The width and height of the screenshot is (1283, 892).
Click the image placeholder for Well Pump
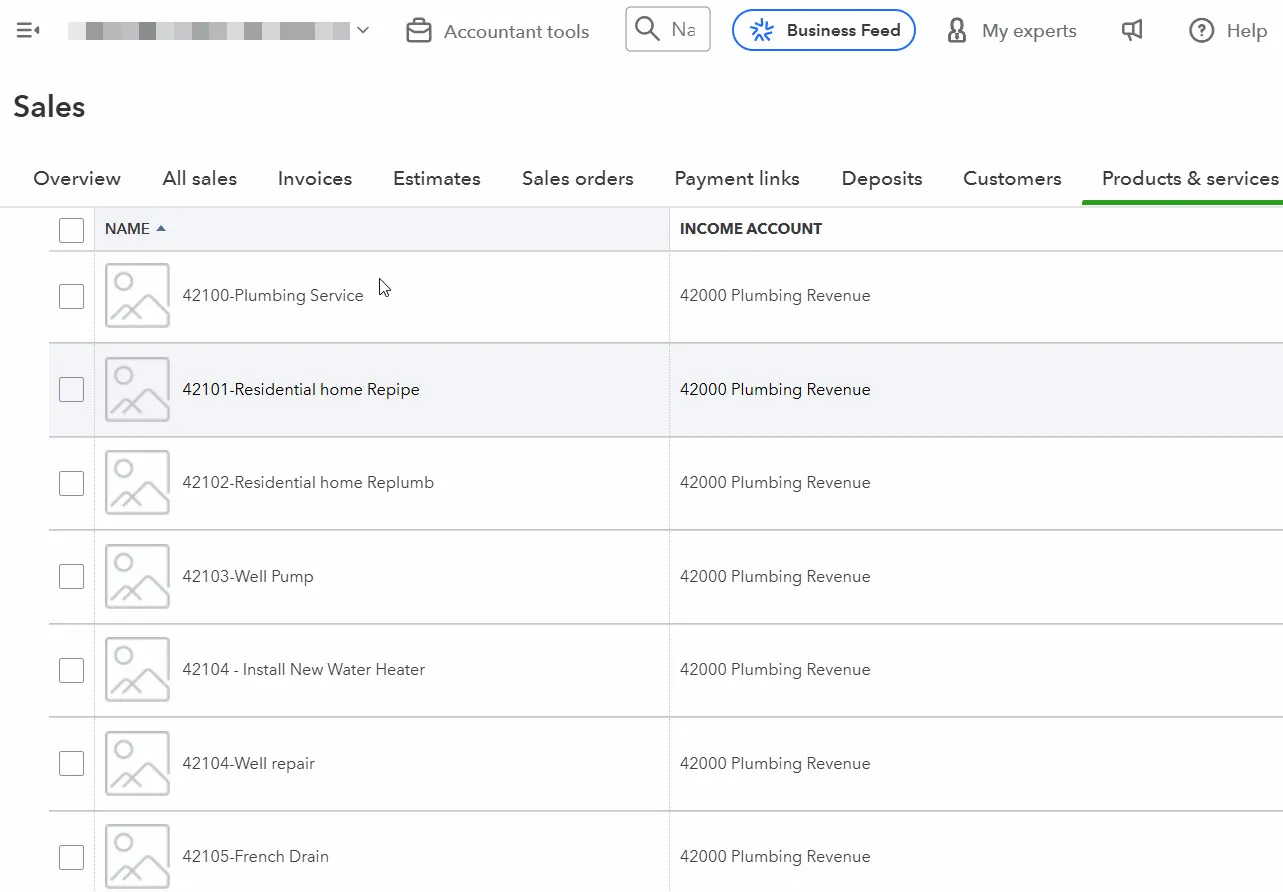(x=137, y=576)
